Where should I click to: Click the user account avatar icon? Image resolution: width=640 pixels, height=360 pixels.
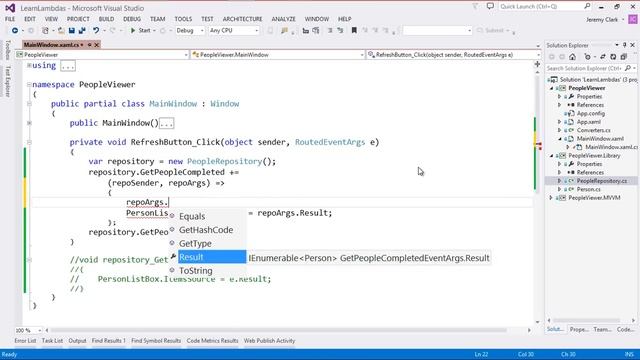[x=633, y=19]
